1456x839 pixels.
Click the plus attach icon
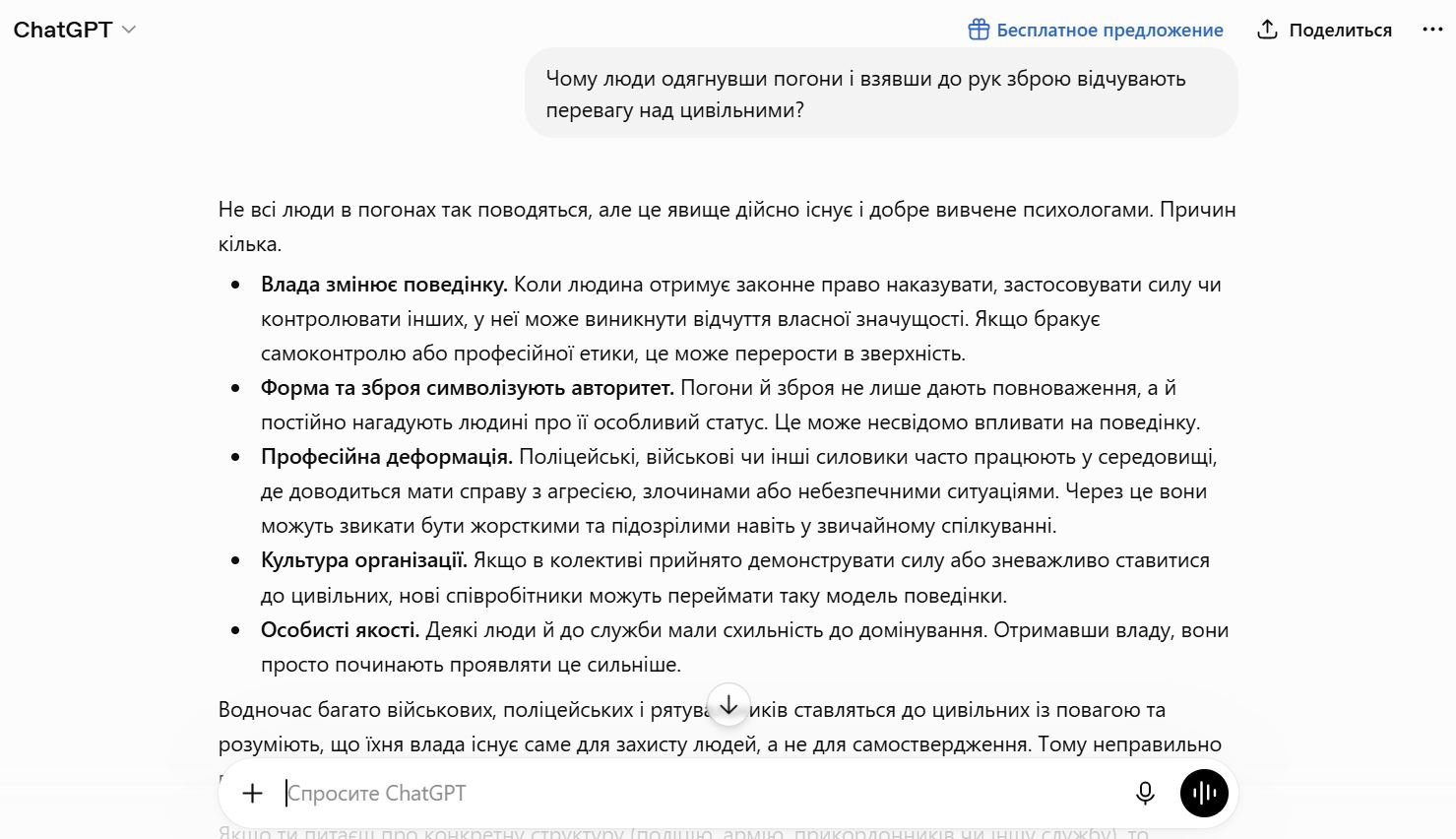(252, 793)
